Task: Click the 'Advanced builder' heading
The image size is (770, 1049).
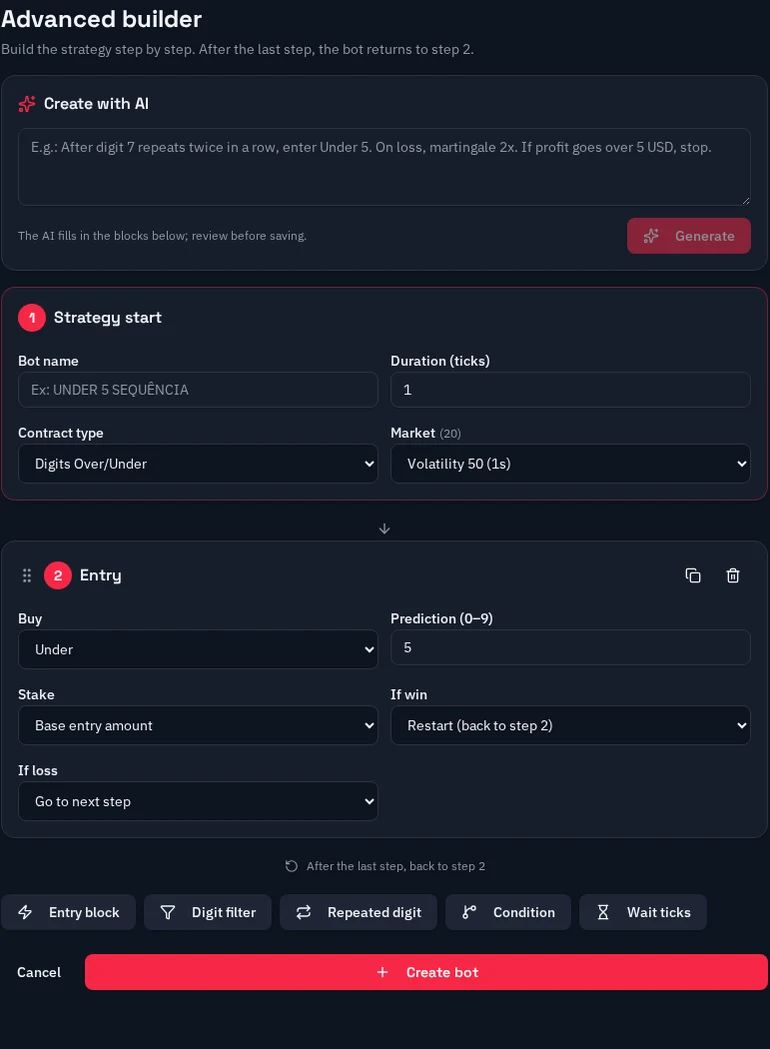Action: click(101, 19)
